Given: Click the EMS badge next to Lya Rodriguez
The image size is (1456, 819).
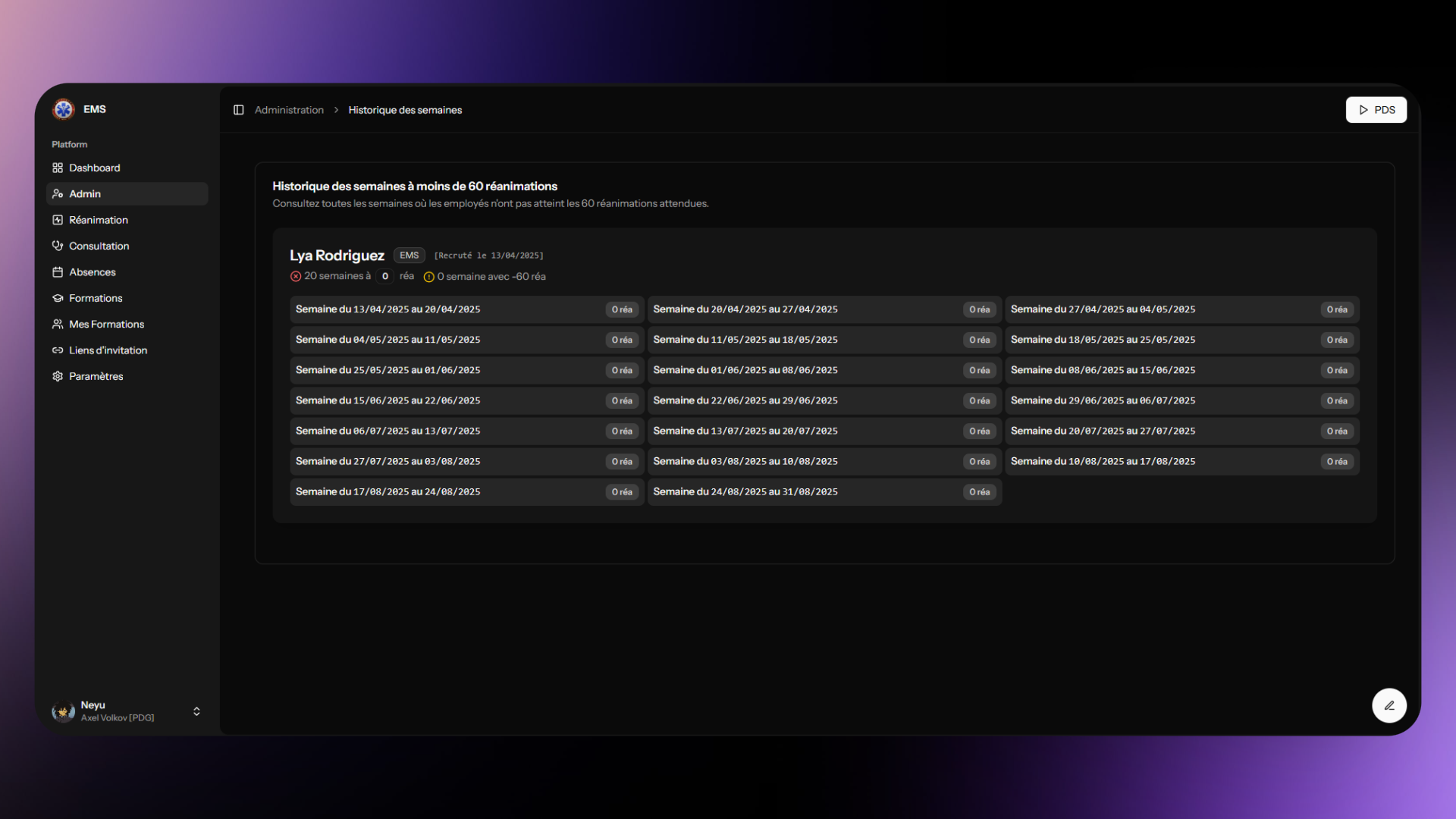Looking at the screenshot, I should 409,256.
